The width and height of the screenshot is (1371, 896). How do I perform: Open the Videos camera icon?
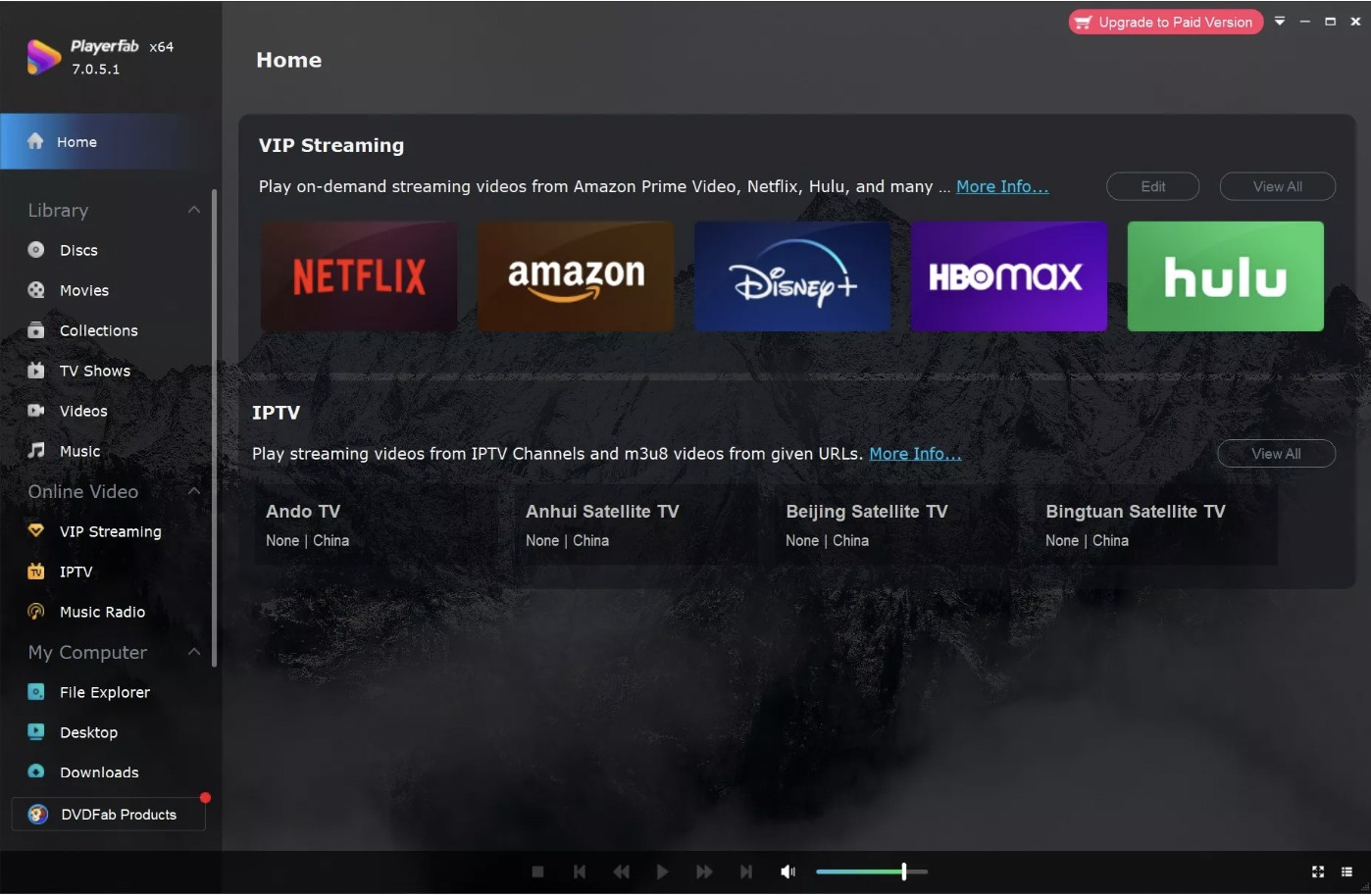click(36, 411)
